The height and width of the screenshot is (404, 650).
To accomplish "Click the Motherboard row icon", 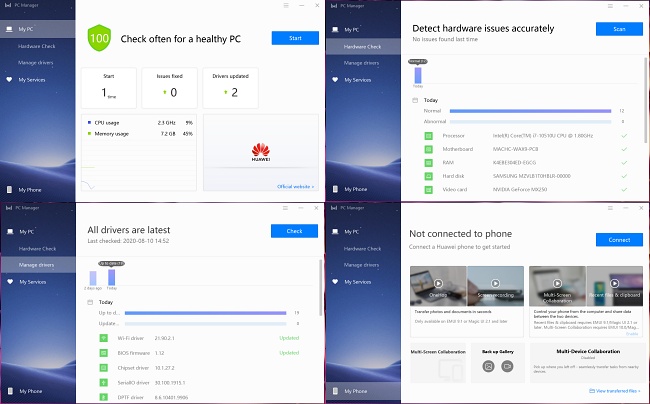I will [x=429, y=149].
